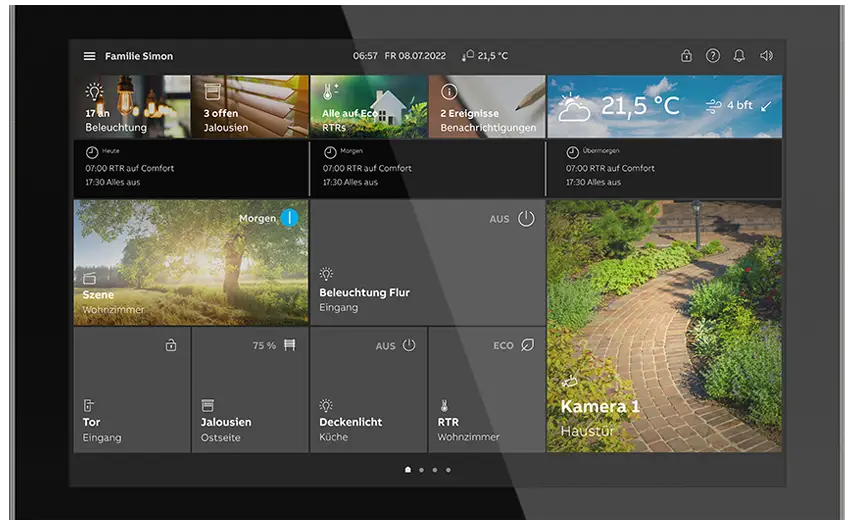
Task: Open the Beleuchtung overview tile
Action: pyautogui.click(x=132, y=106)
